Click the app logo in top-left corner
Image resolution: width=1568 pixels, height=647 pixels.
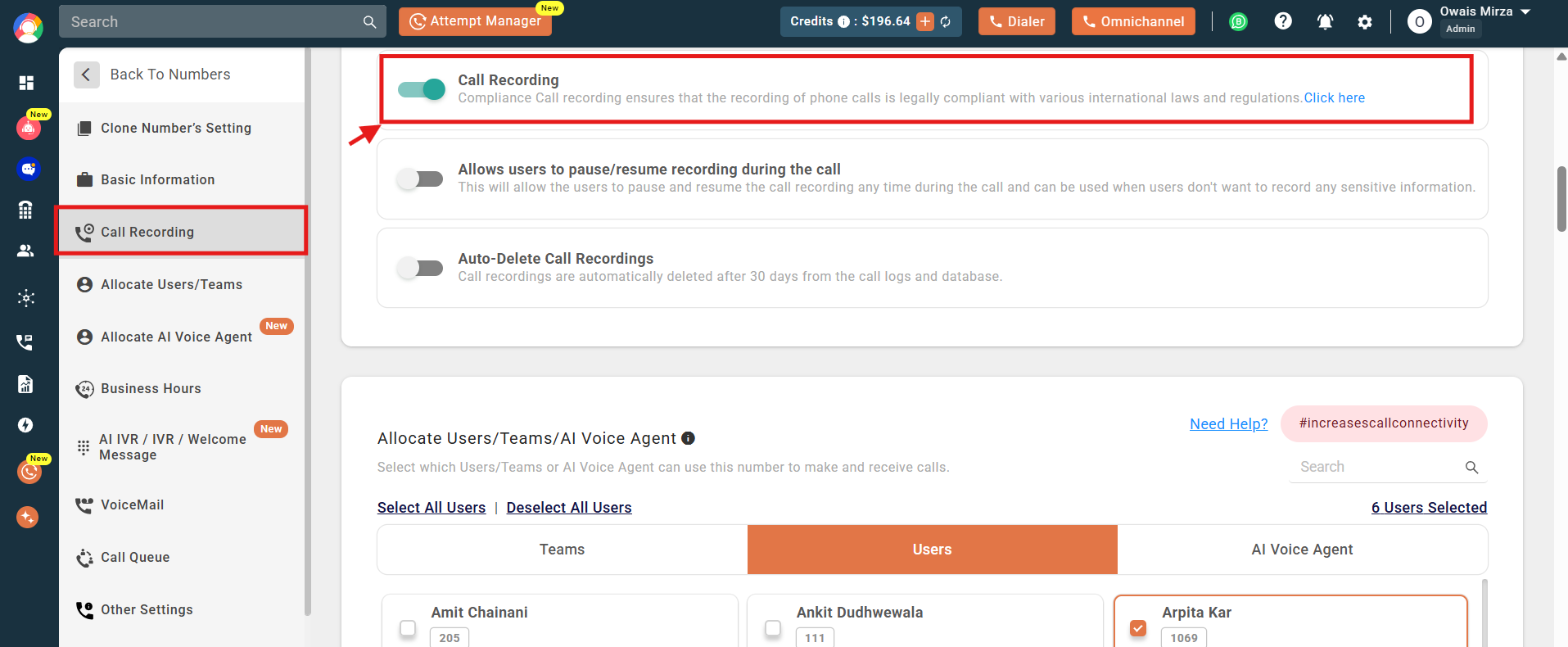[x=29, y=28]
